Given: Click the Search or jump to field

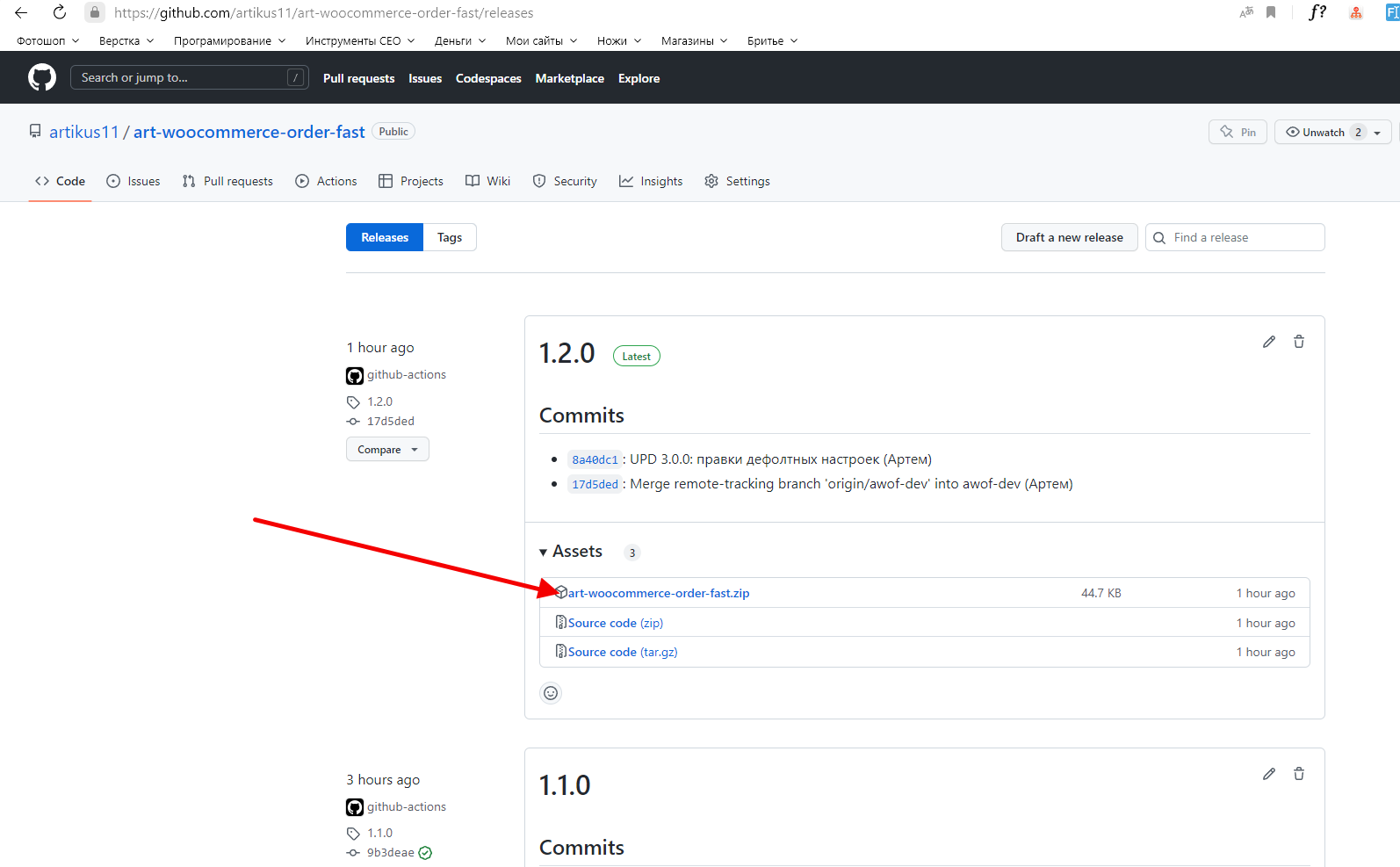Looking at the screenshot, I should [189, 77].
